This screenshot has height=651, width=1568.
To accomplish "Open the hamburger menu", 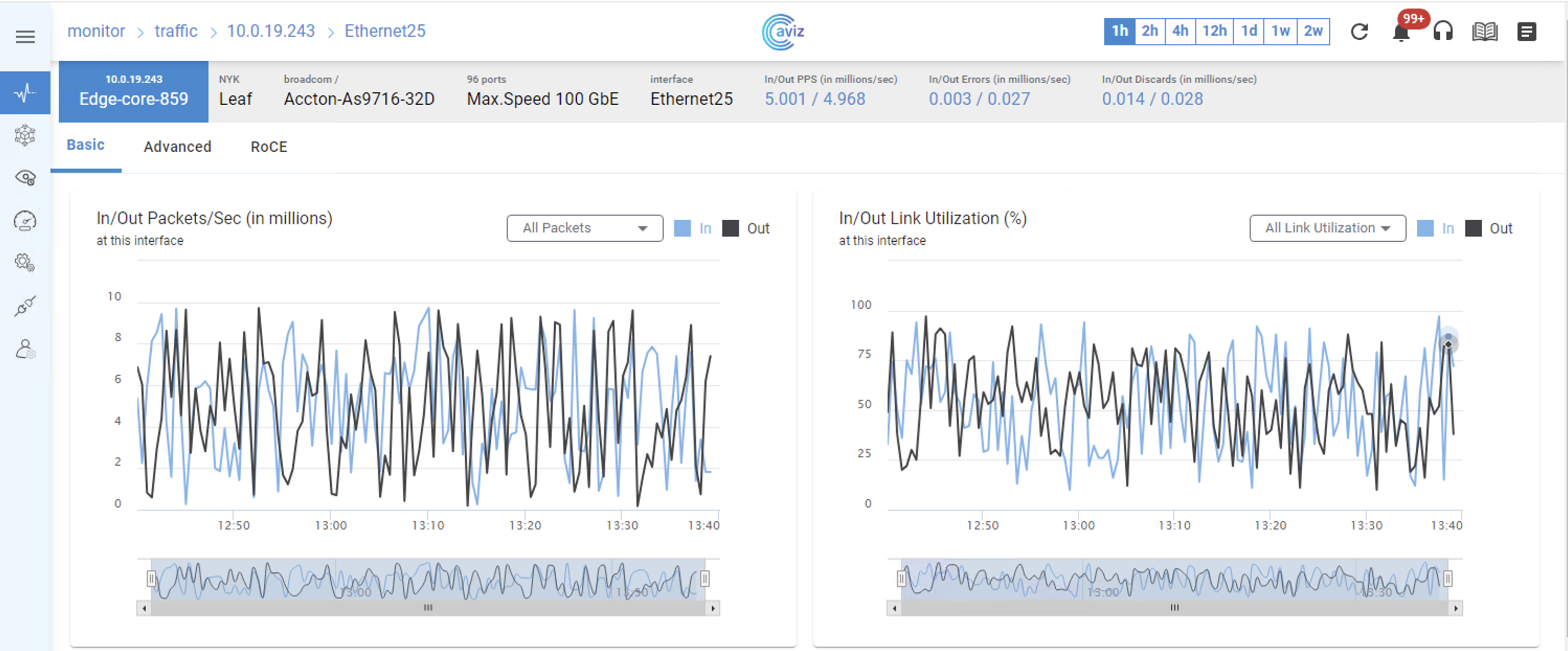I will point(25,37).
